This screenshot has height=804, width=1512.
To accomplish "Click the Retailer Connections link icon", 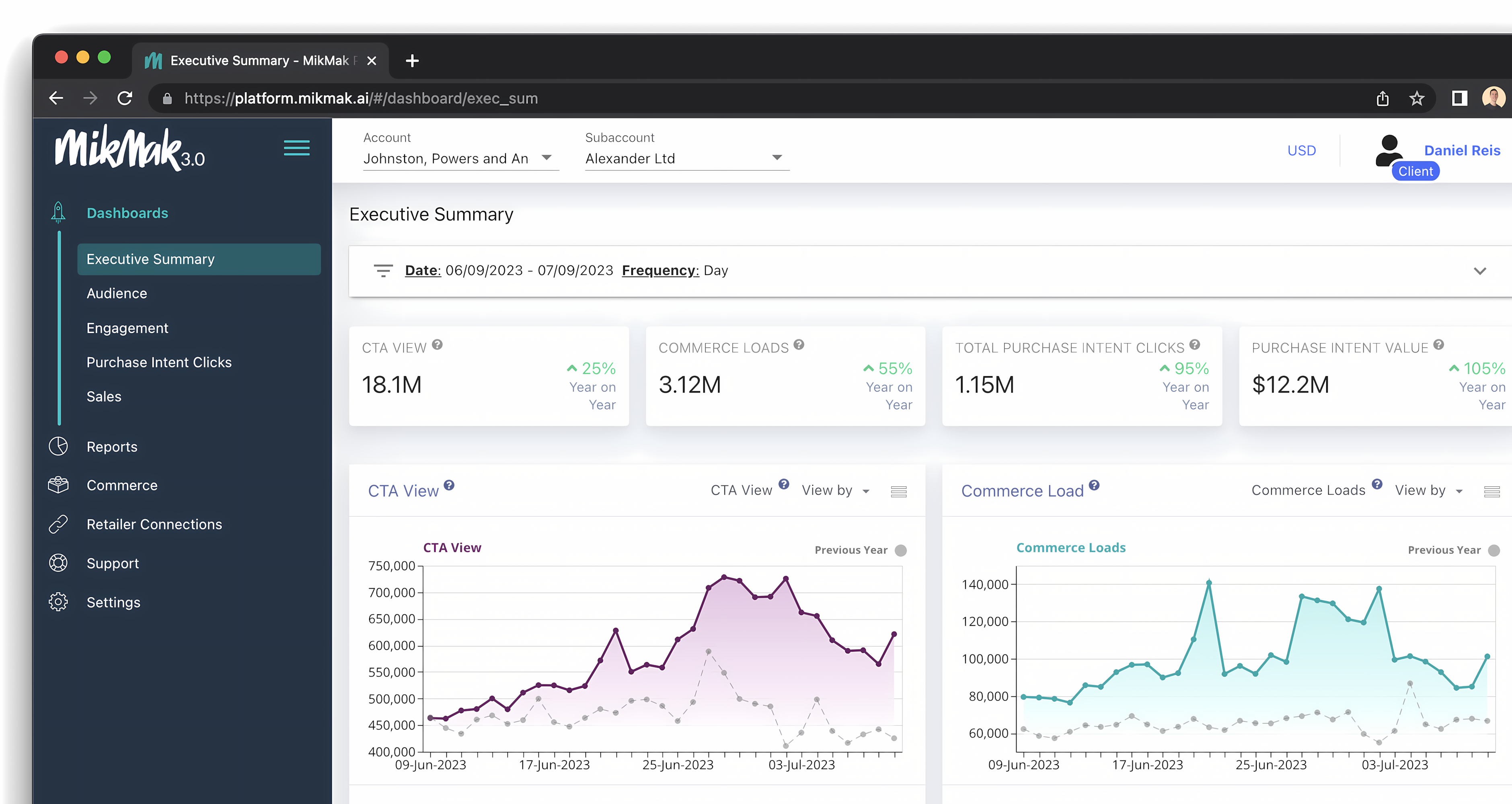I will [x=58, y=523].
